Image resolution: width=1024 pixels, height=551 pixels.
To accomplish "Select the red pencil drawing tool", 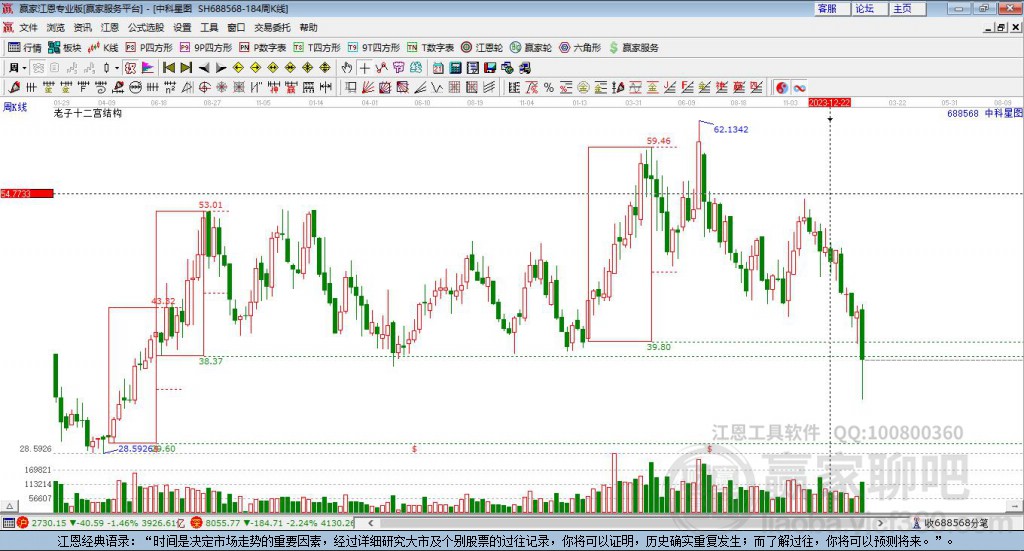I will (x=14, y=87).
